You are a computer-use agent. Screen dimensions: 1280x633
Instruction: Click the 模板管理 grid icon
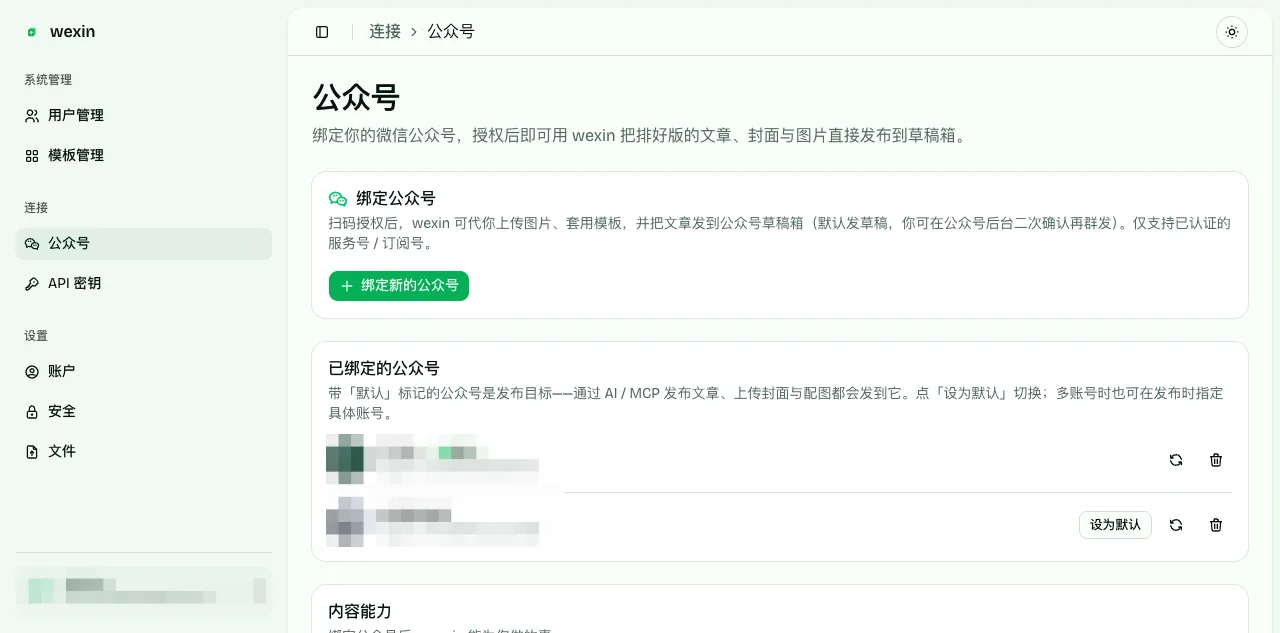(x=32, y=156)
